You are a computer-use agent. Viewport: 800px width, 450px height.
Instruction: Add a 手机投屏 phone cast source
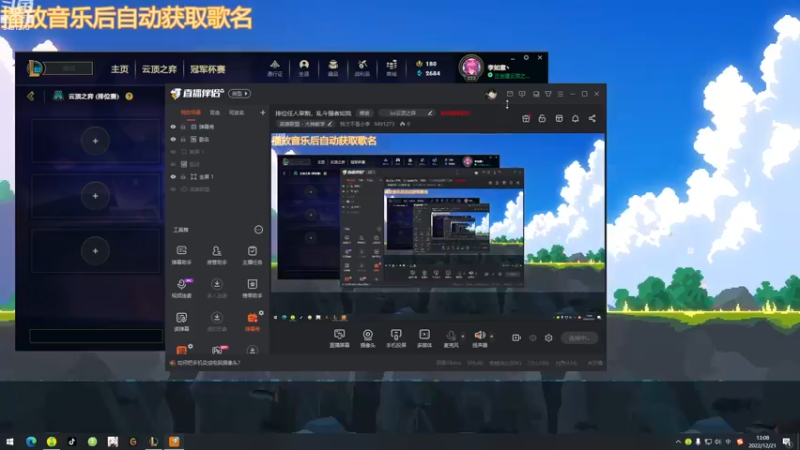click(396, 338)
